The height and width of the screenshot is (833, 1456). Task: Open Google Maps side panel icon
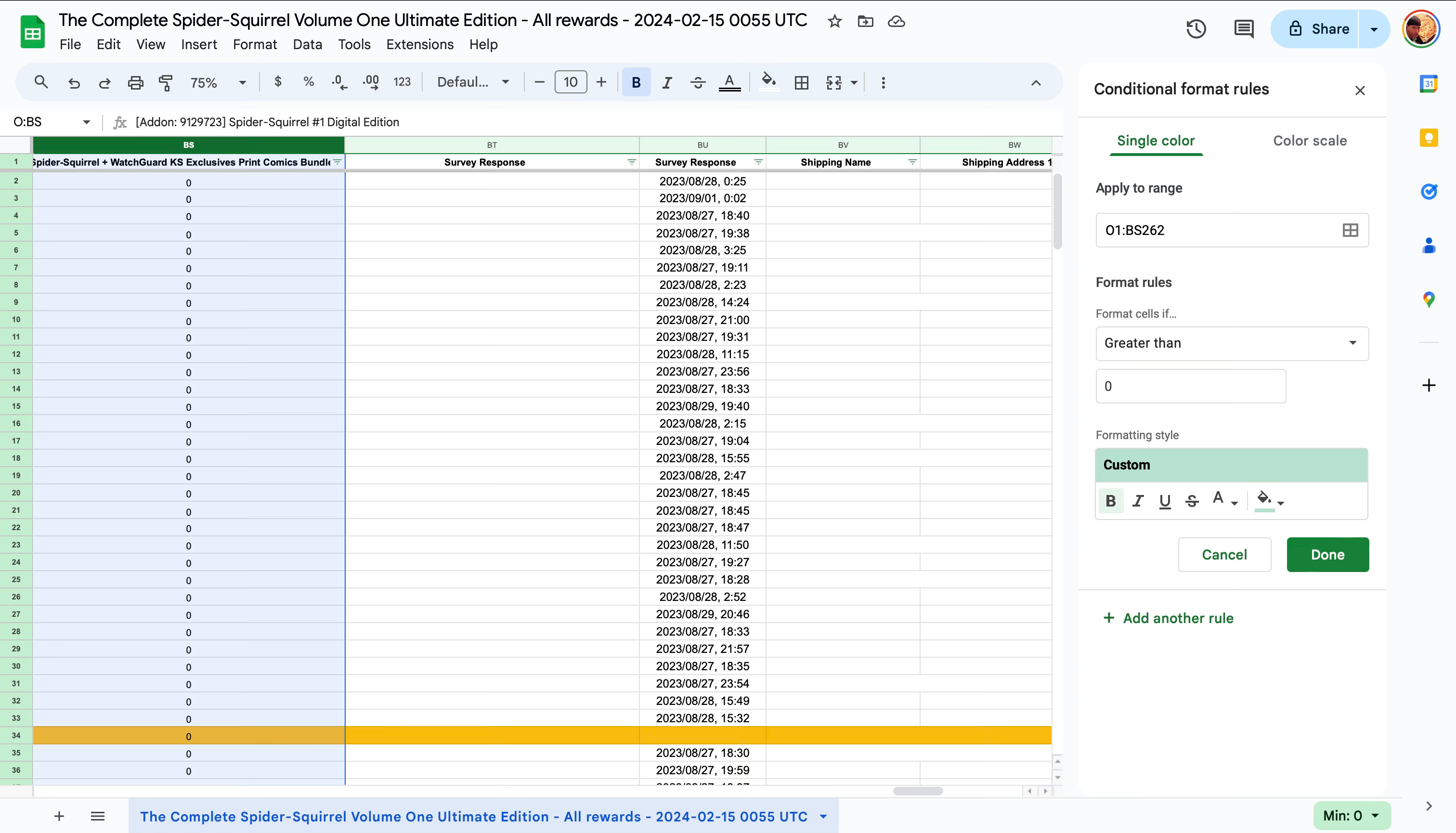pos(1429,299)
